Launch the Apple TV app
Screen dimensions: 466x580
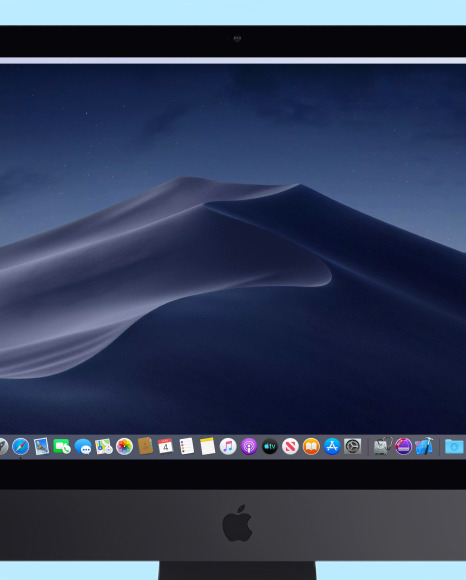270,446
